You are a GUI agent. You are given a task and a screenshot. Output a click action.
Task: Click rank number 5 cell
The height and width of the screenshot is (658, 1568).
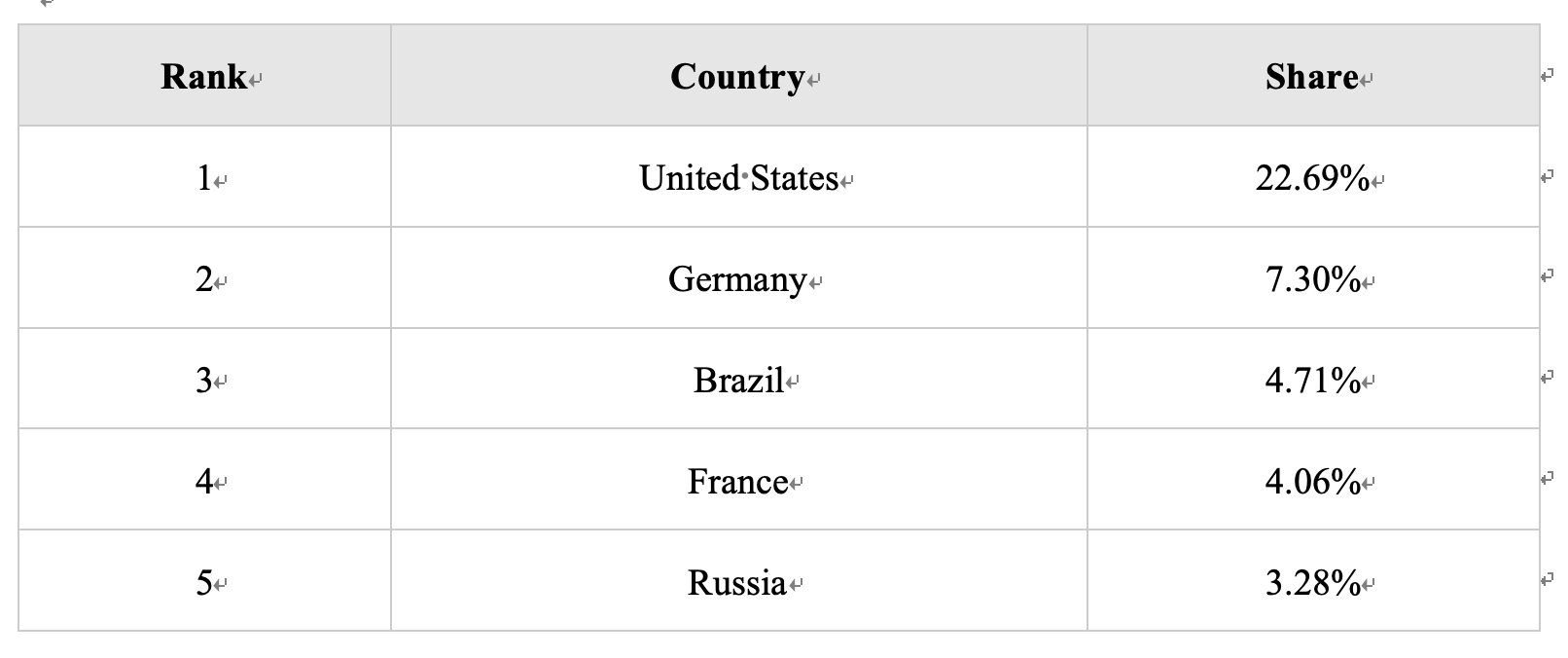(204, 581)
